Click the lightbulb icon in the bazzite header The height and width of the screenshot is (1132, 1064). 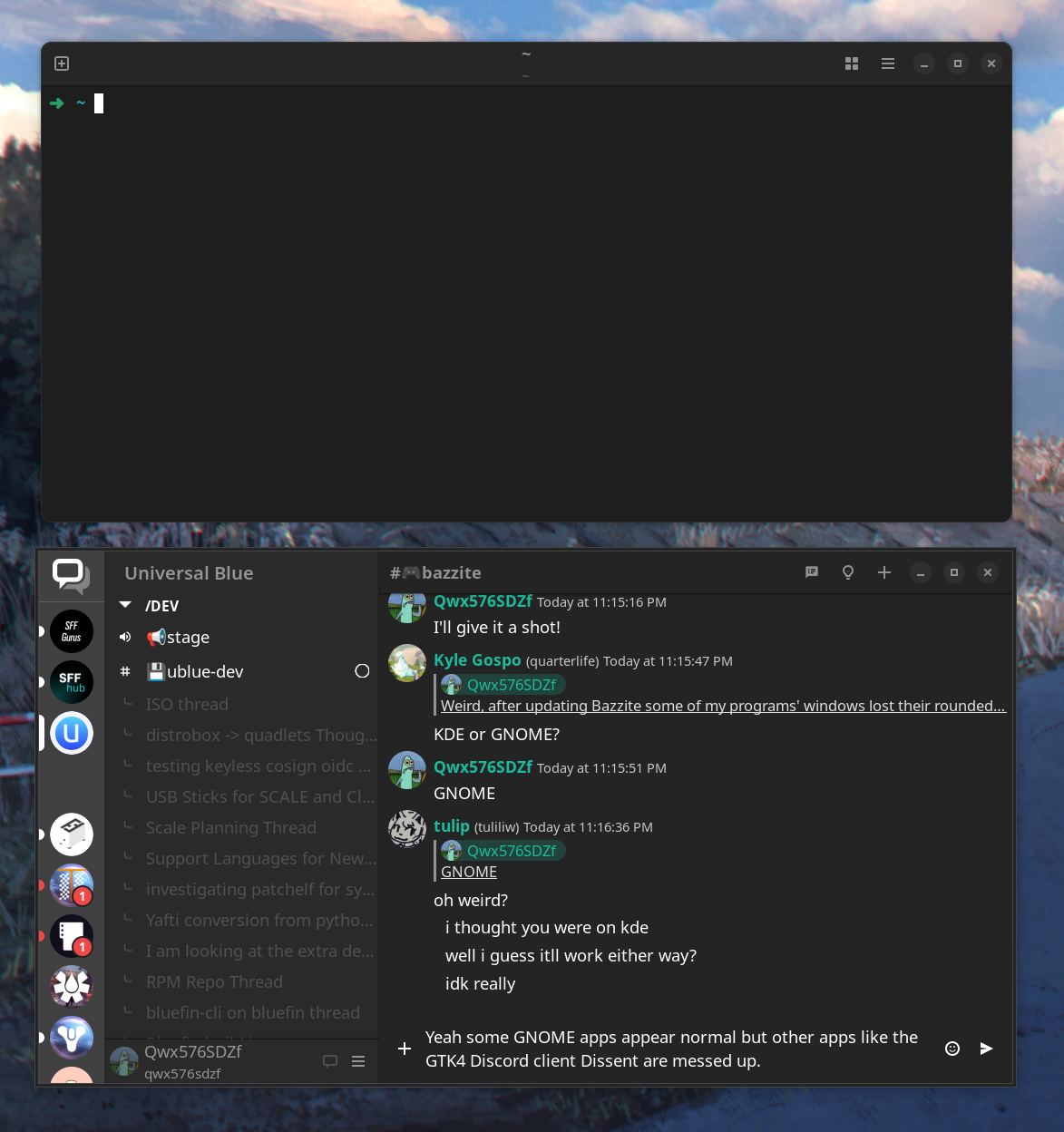point(847,572)
